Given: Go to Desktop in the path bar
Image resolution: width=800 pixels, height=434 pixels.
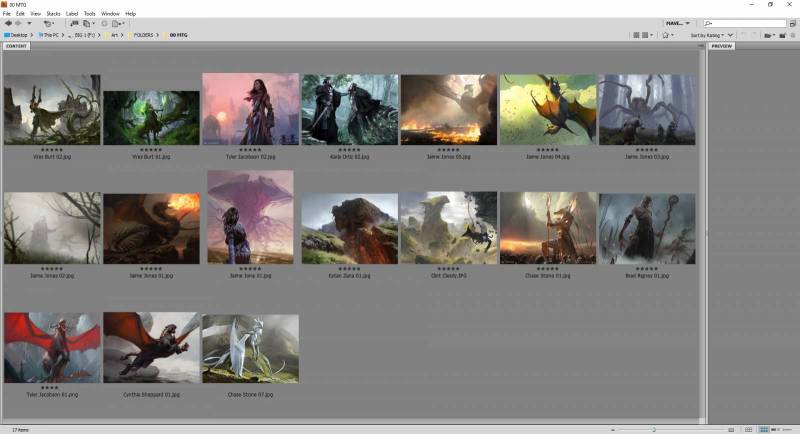Looking at the screenshot, I should click(17, 35).
